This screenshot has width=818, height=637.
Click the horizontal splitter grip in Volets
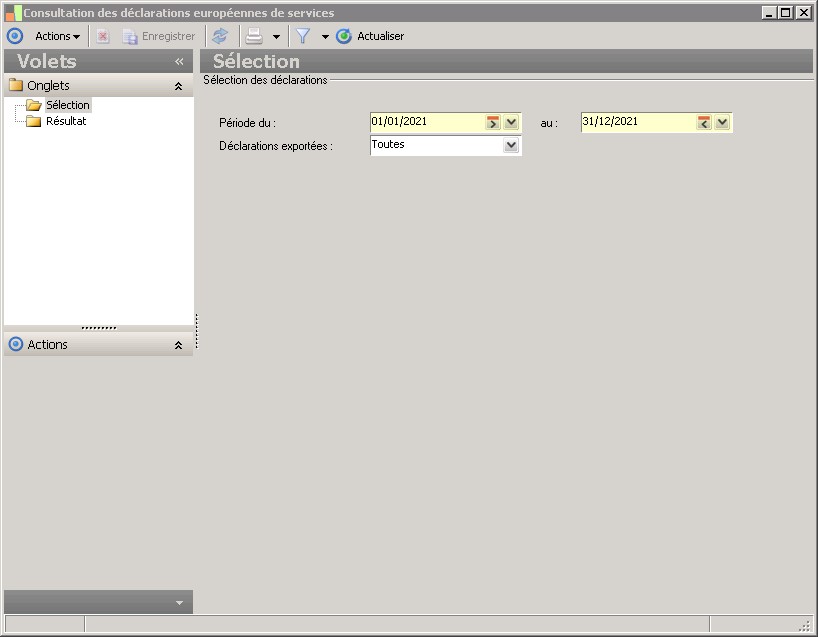click(x=99, y=328)
